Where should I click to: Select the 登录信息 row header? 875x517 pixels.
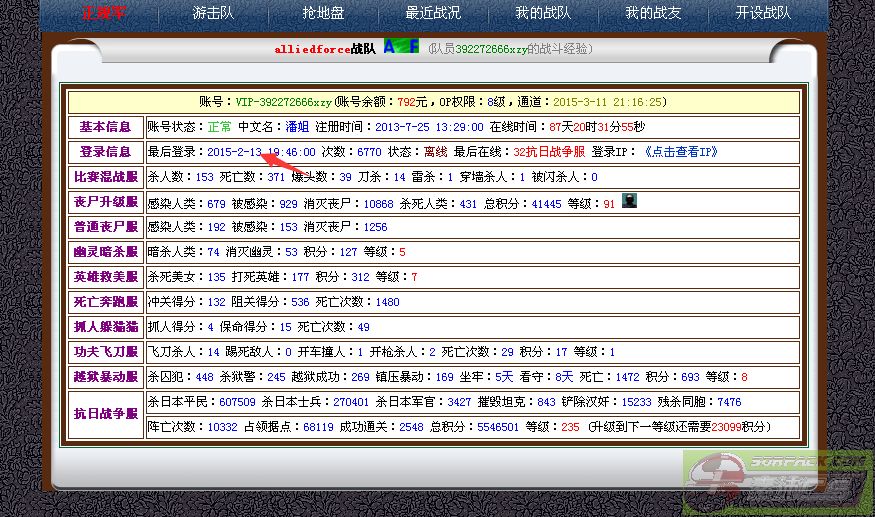105,152
